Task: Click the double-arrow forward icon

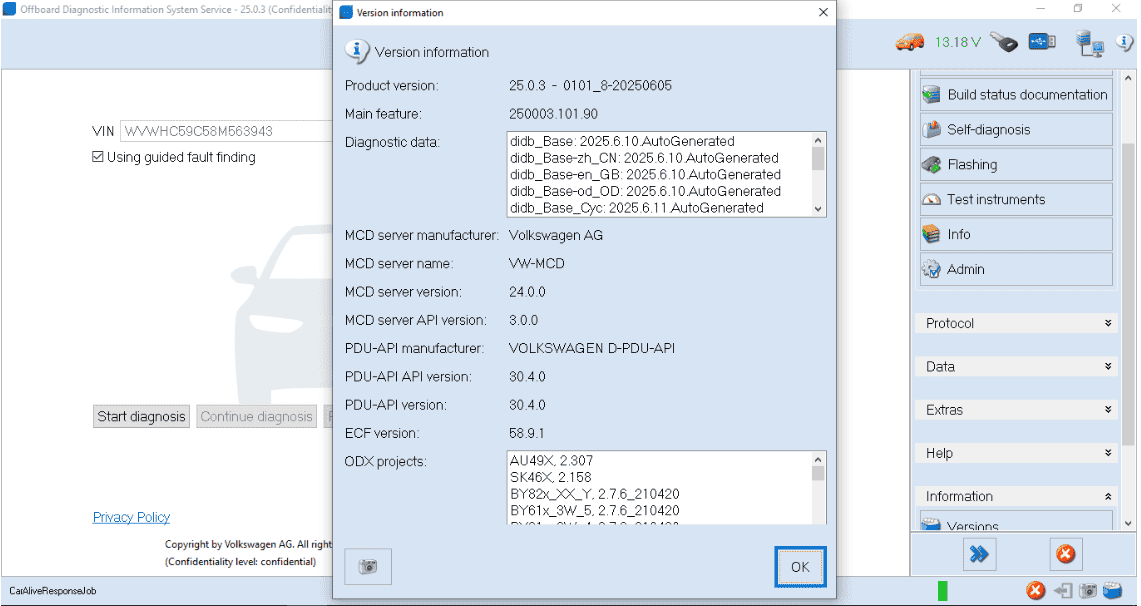Action: pyautogui.click(x=979, y=553)
